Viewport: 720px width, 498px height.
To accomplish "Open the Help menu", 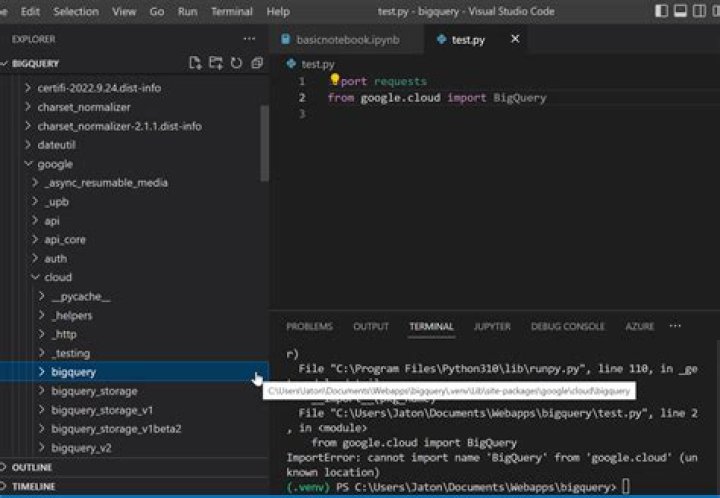I will click(278, 11).
